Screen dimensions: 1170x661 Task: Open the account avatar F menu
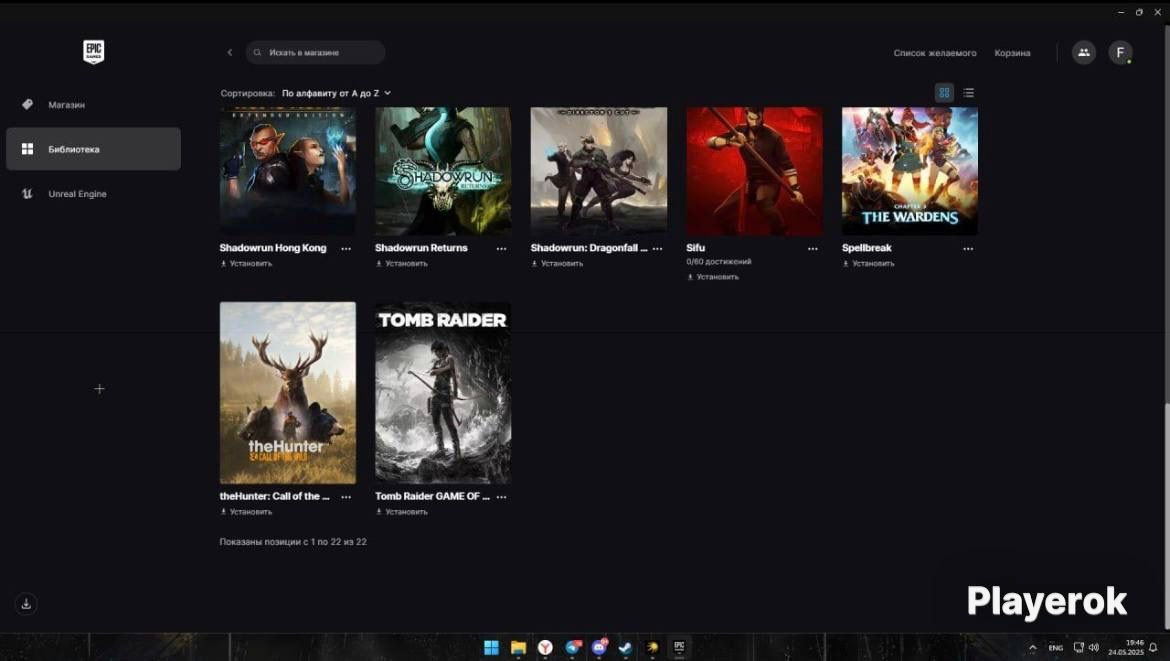(x=1120, y=52)
